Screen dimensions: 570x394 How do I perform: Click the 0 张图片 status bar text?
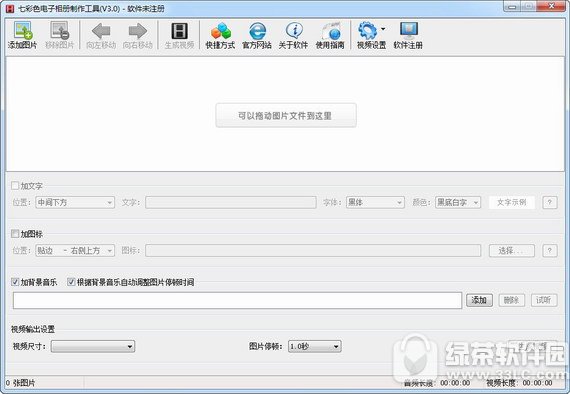click(x=21, y=383)
